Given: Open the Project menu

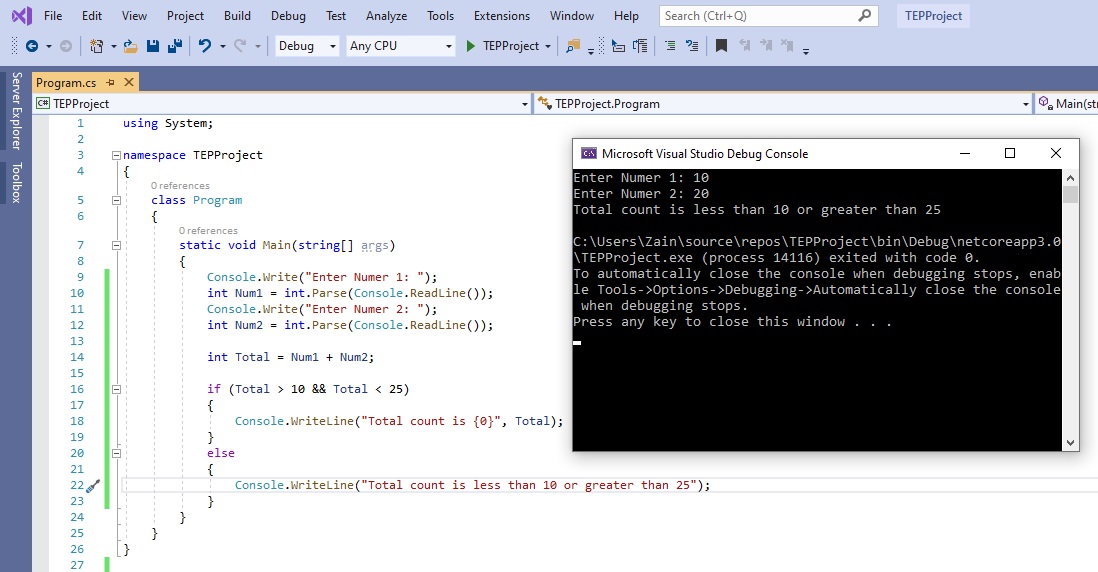Looking at the screenshot, I should pyautogui.click(x=185, y=15).
